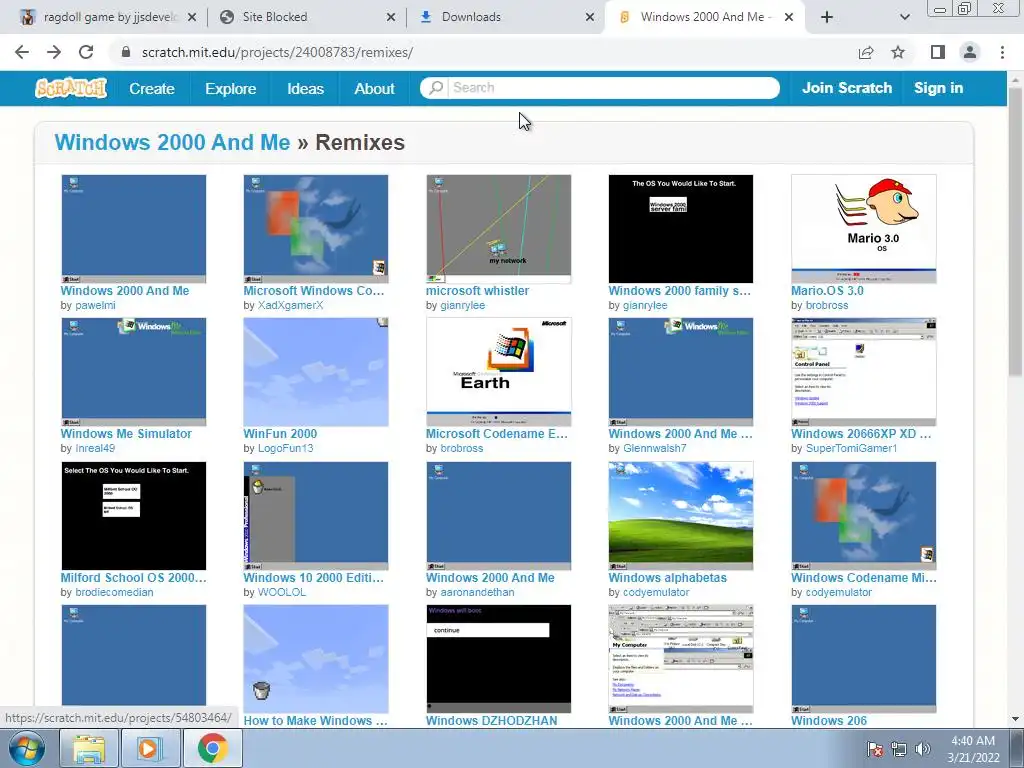This screenshot has width=1024, height=768.
Task: Toggle the browser side panel icon
Action: [x=937, y=52]
